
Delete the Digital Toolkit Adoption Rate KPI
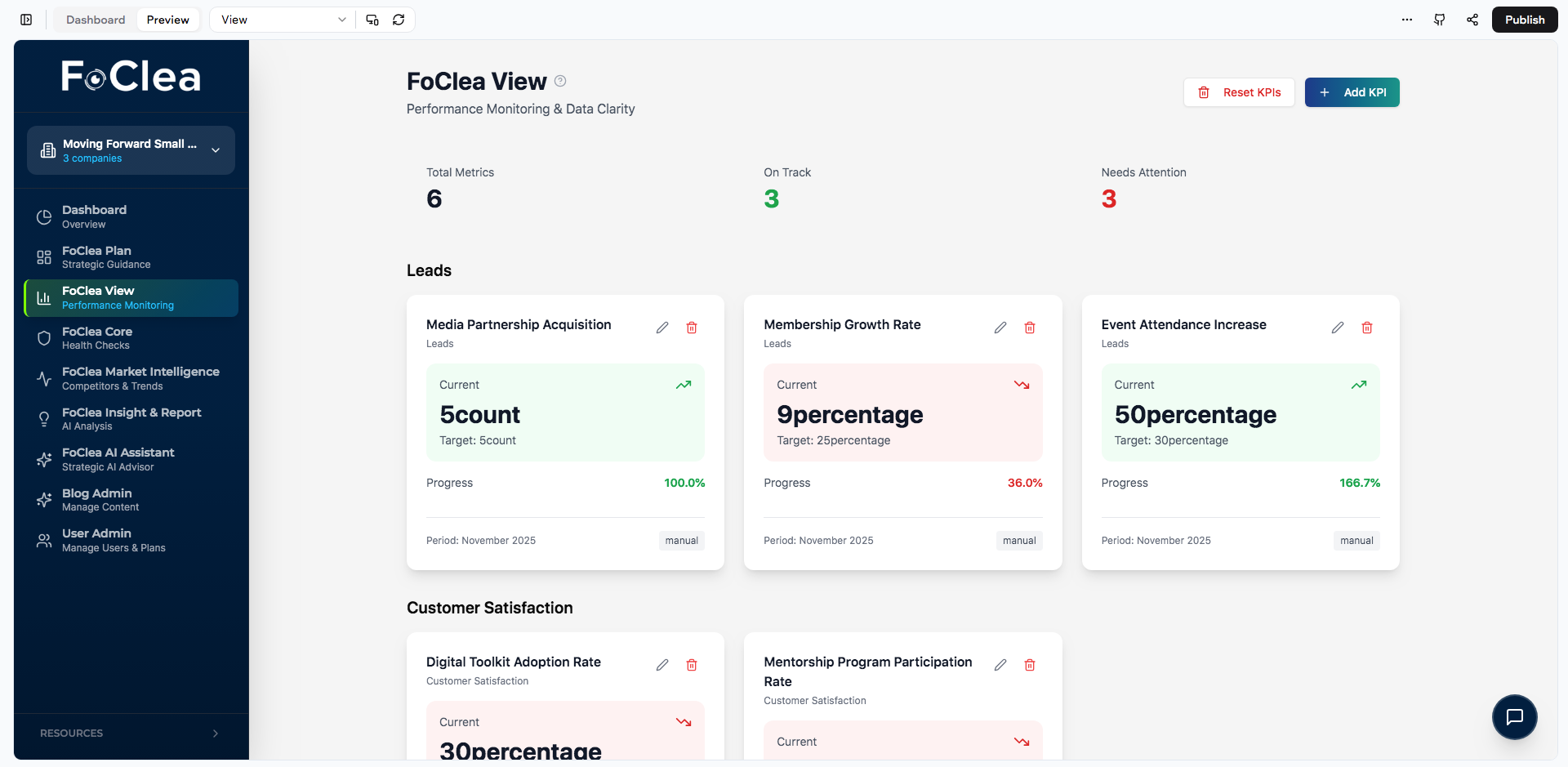coord(692,665)
